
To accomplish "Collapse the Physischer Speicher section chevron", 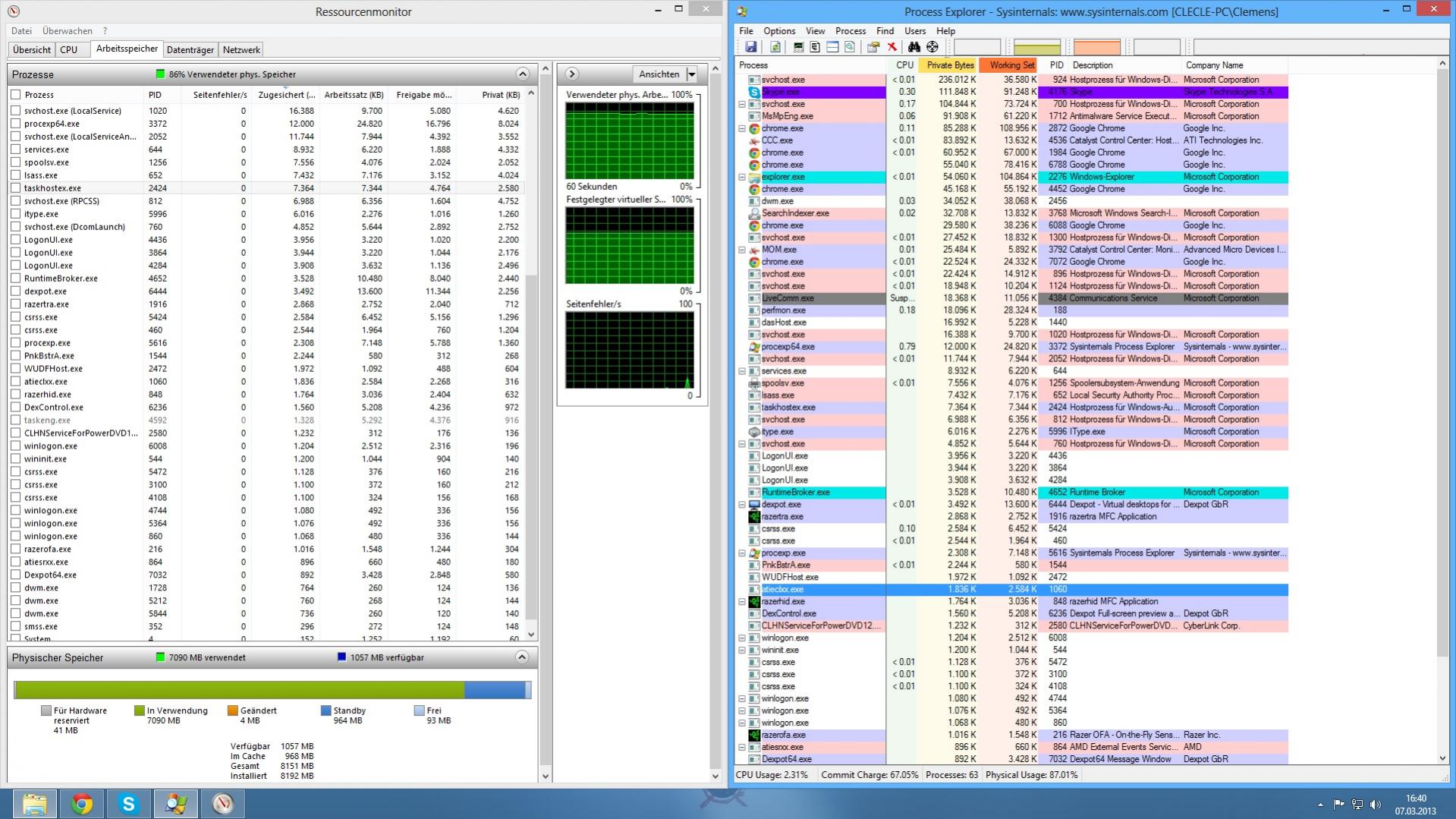I will point(522,657).
